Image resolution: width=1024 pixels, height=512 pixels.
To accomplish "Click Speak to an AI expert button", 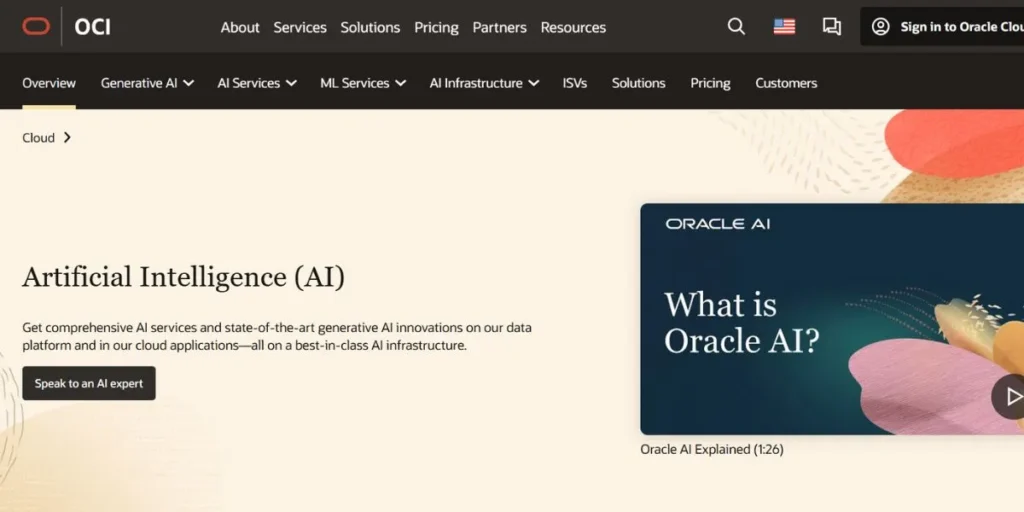I will coord(89,383).
